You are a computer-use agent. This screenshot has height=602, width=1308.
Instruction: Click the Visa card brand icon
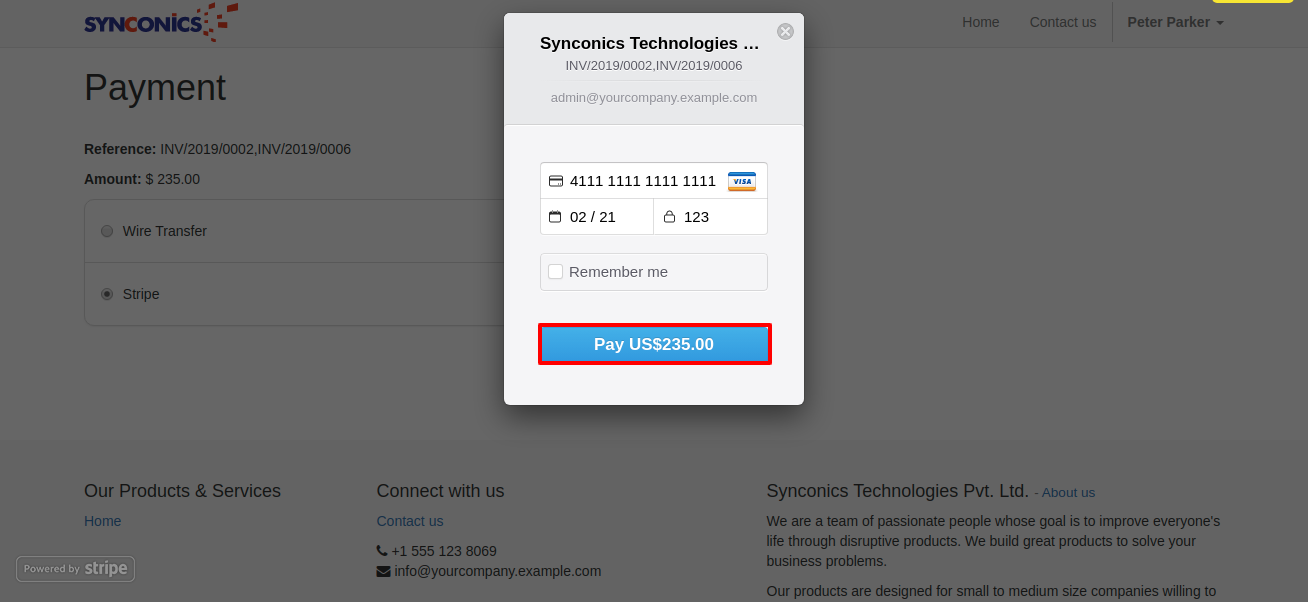tap(741, 181)
